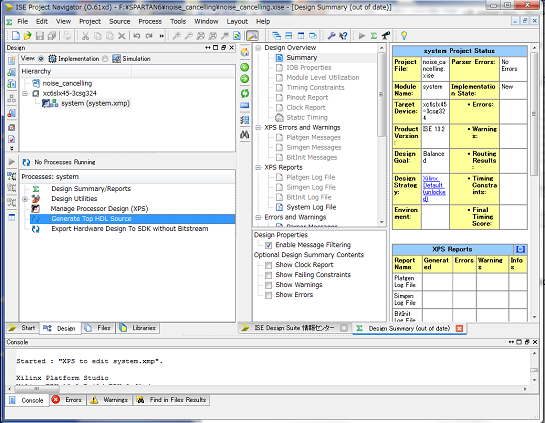
Task: Switch to the Libraries tab
Action: [x=138, y=328]
